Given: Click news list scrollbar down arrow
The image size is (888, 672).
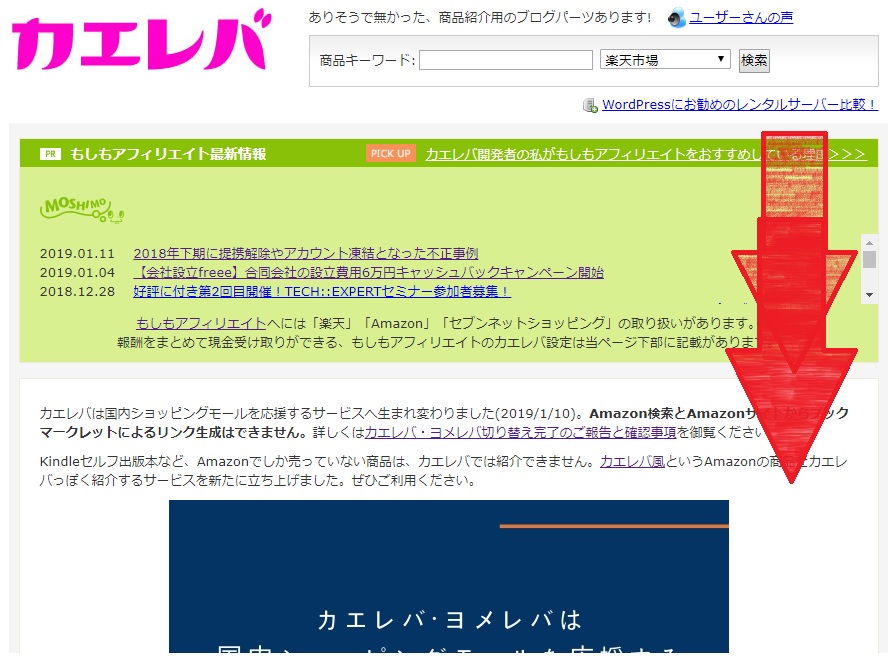Looking at the screenshot, I should pyautogui.click(x=869, y=295).
